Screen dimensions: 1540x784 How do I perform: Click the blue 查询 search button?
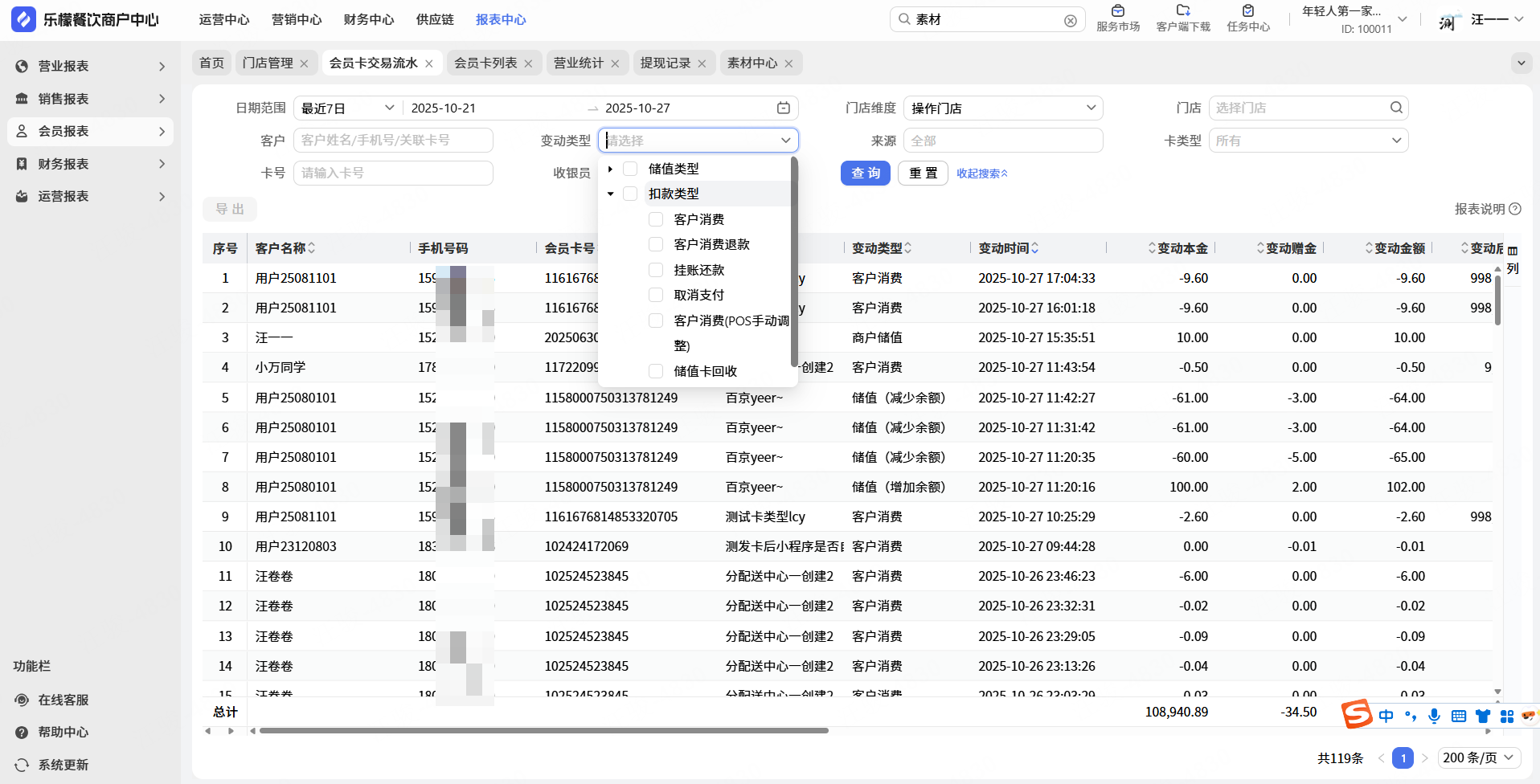point(865,174)
